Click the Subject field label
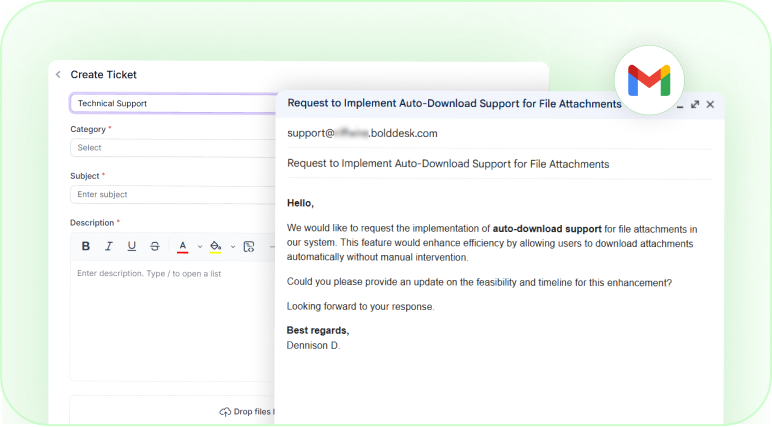The width and height of the screenshot is (772, 427). coord(85,176)
